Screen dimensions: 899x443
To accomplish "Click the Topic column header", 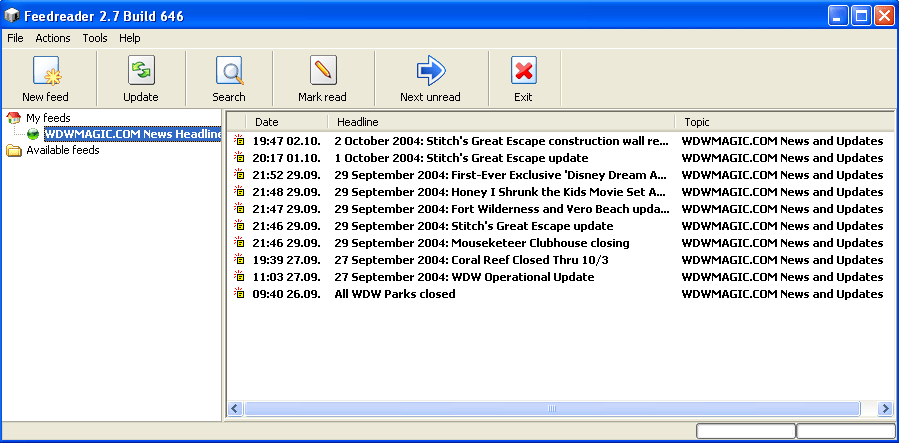I will point(697,122).
